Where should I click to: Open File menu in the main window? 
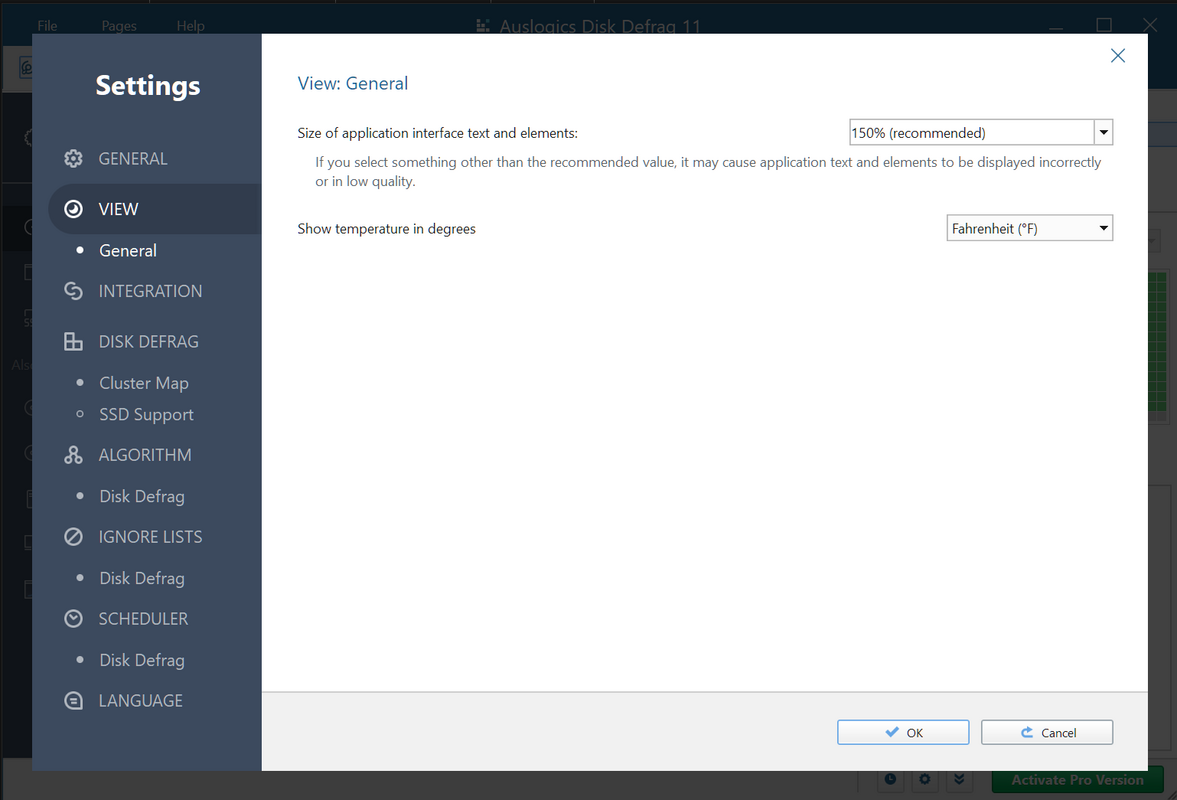point(47,26)
